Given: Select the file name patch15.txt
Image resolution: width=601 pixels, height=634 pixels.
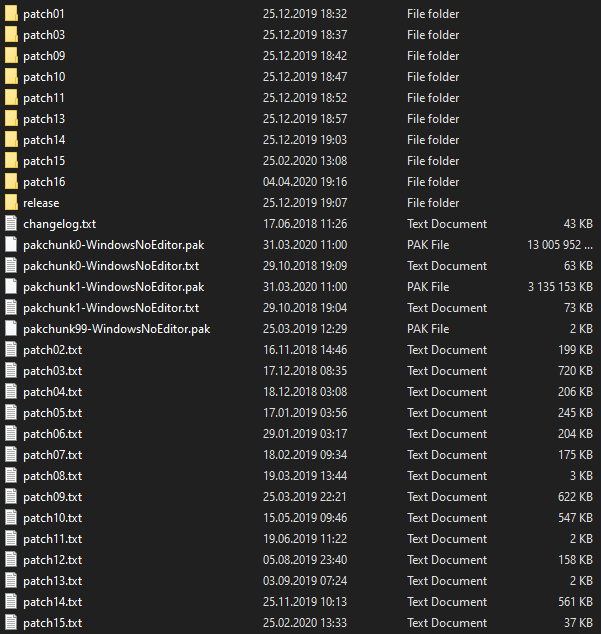Looking at the screenshot, I should point(53,623).
